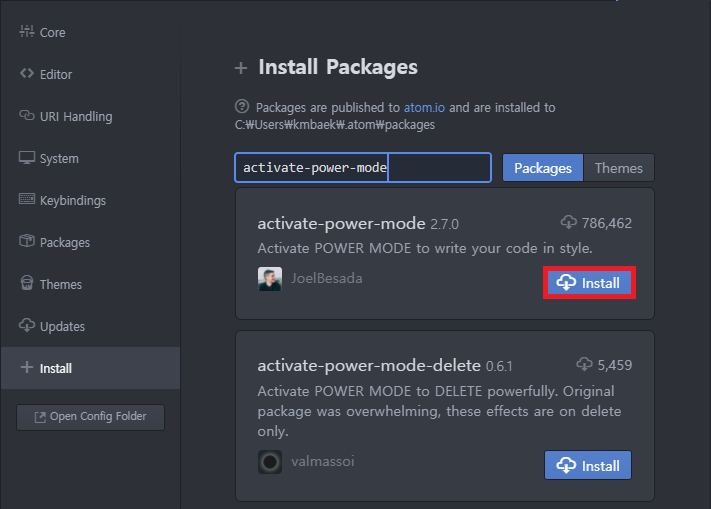Install the activate-power-mode-delete package
The width and height of the screenshot is (711, 509).
588,465
